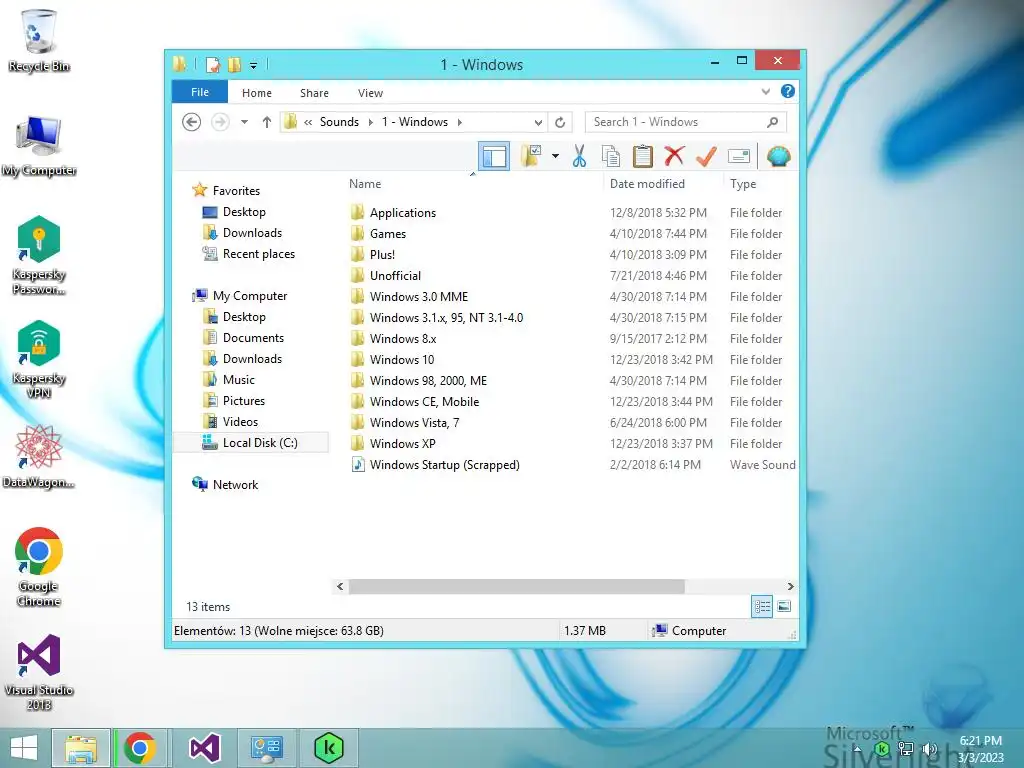Sort by the Name column header
Viewport: 1024px width, 768px height.
tap(365, 184)
